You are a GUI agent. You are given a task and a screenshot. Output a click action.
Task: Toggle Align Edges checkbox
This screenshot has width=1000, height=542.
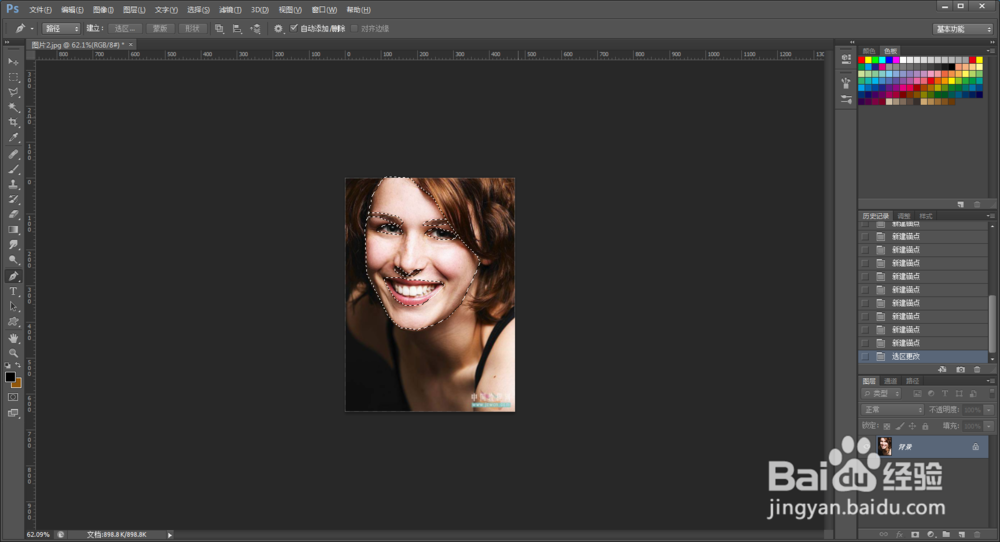coord(355,28)
